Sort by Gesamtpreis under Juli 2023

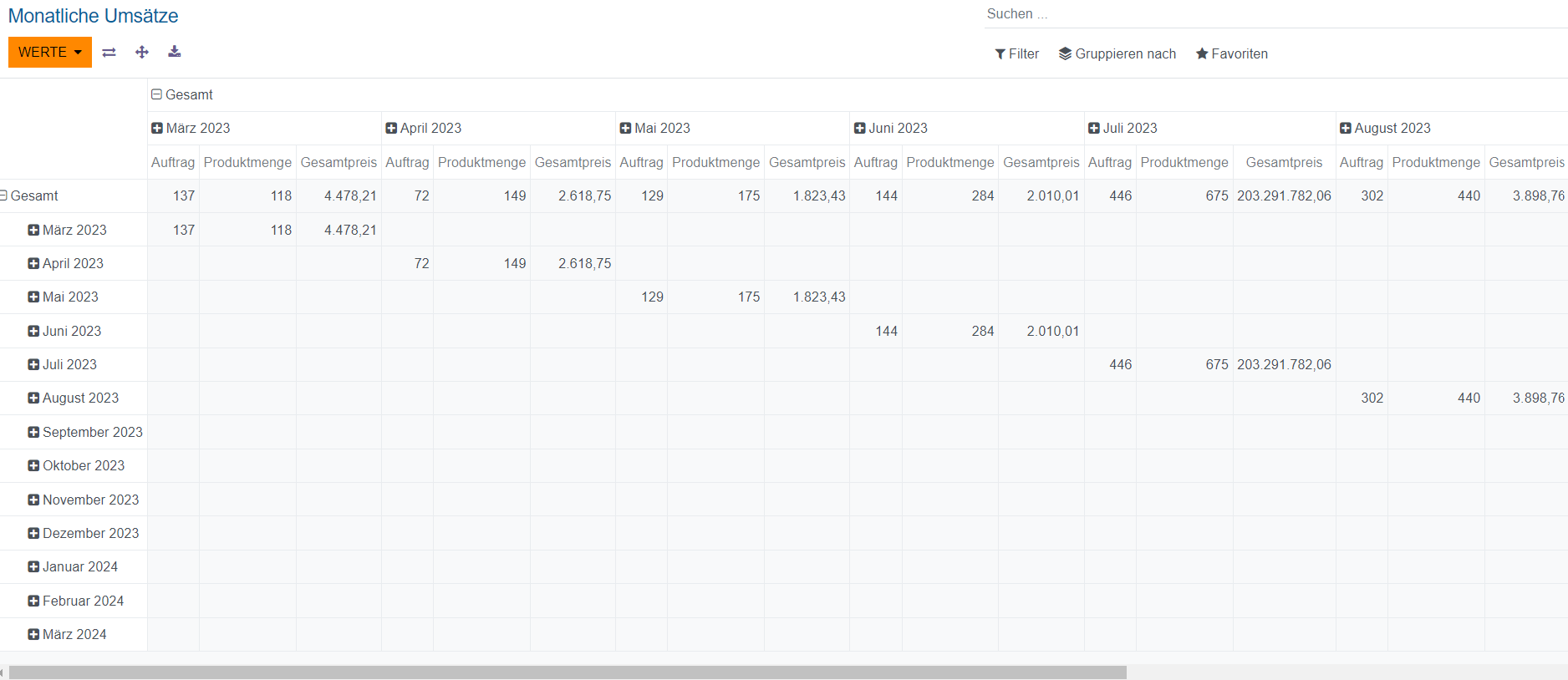[1283, 162]
